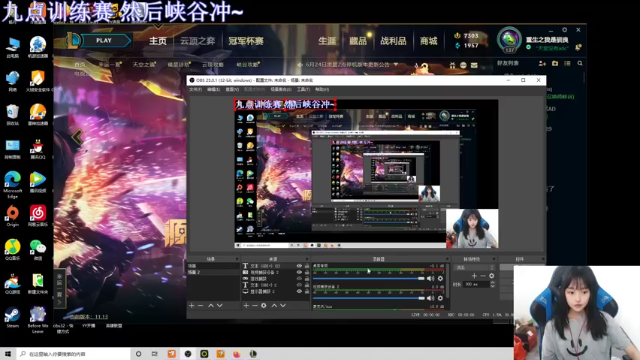Screen dimensions: 640x360
Task: Add a new source with plus button
Action: [246, 305]
